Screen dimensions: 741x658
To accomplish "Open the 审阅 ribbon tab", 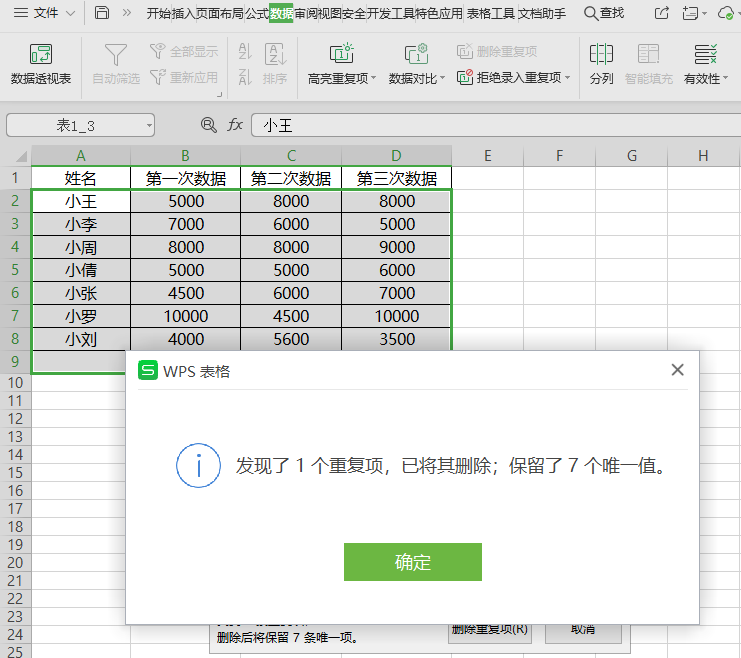I will pyautogui.click(x=305, y=13).
